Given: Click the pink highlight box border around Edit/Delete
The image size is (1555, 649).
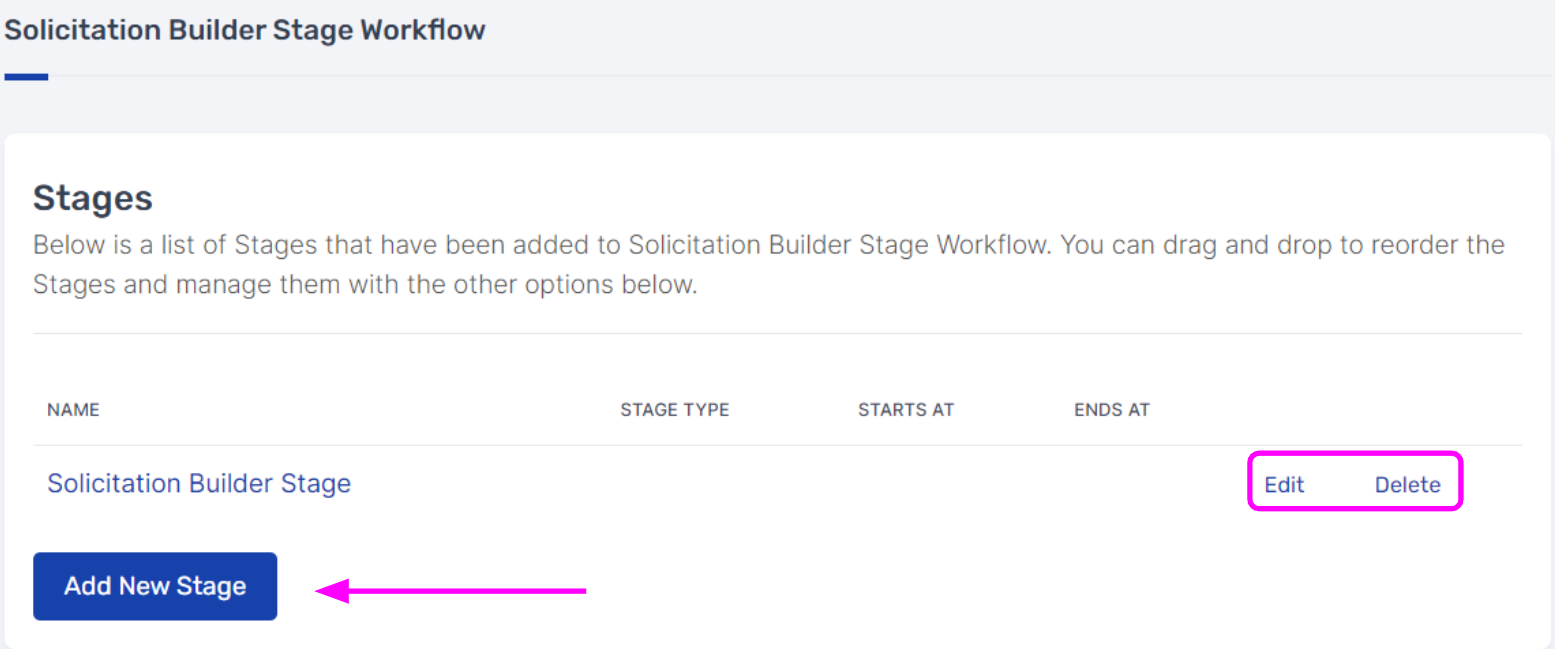Looking at the screenshot, I should 1355,453.
